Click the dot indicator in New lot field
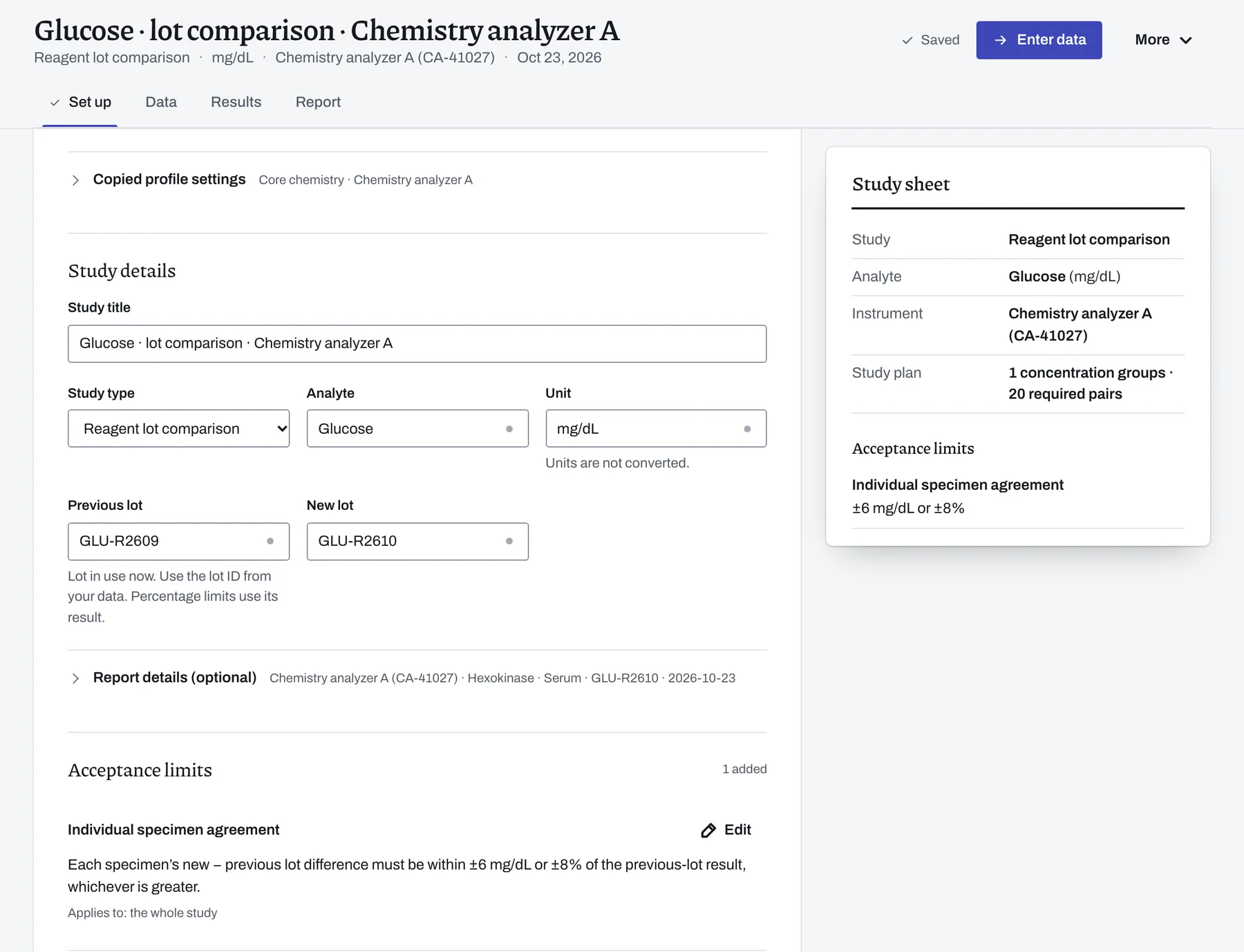 (509, 541)
